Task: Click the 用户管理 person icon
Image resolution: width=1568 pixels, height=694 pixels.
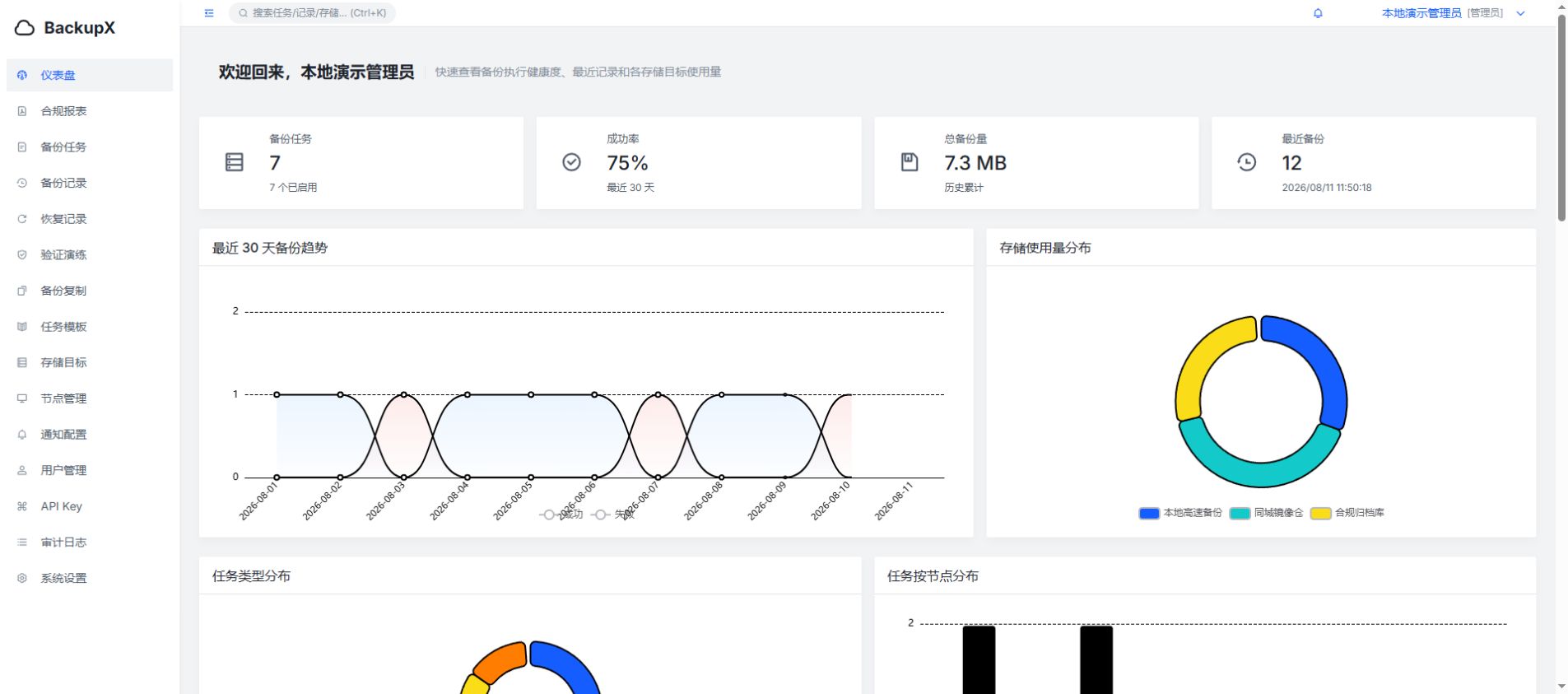Action: (x=22, y=470)
